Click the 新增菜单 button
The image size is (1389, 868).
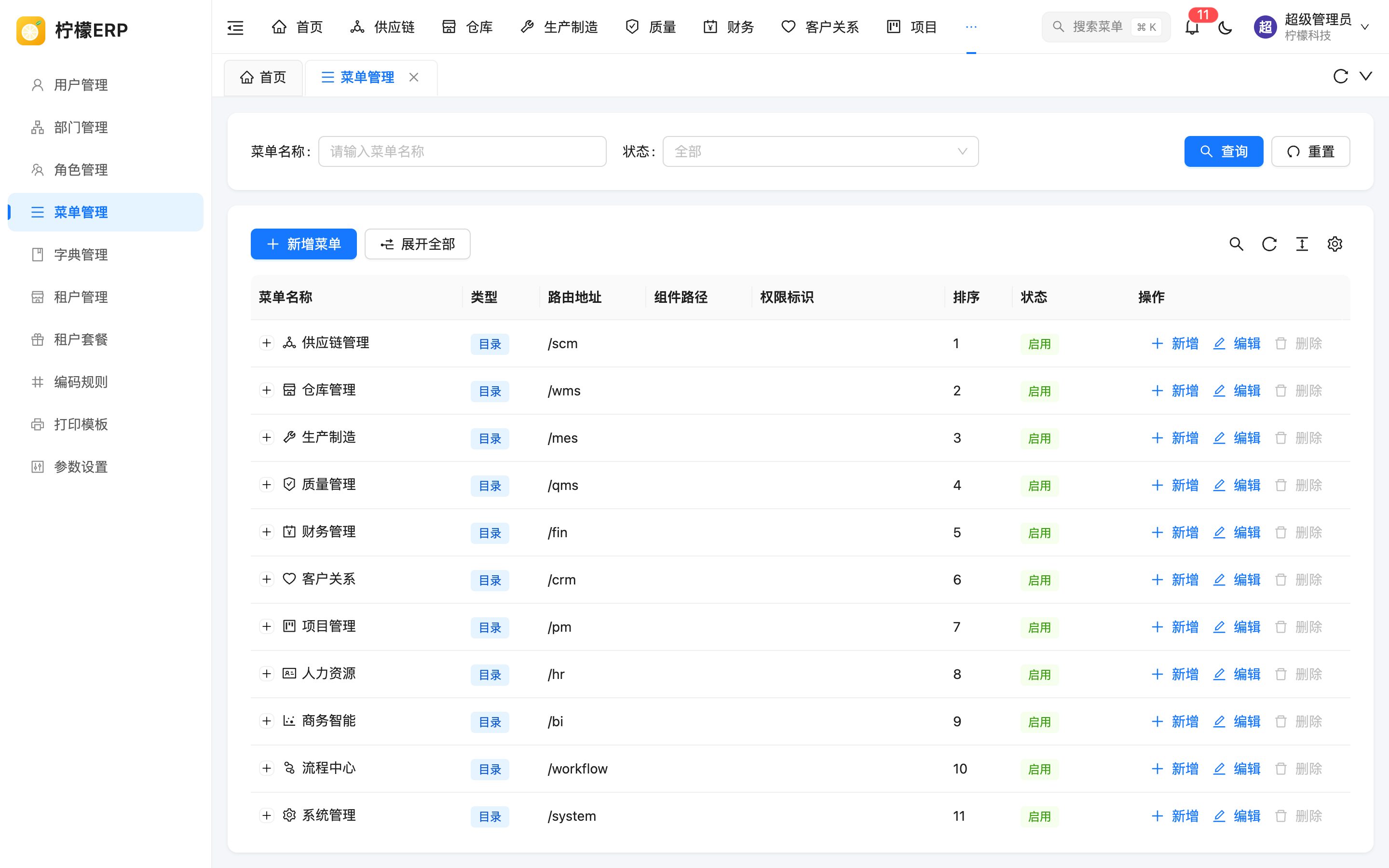pyautogui.click(x=304, y=244)
